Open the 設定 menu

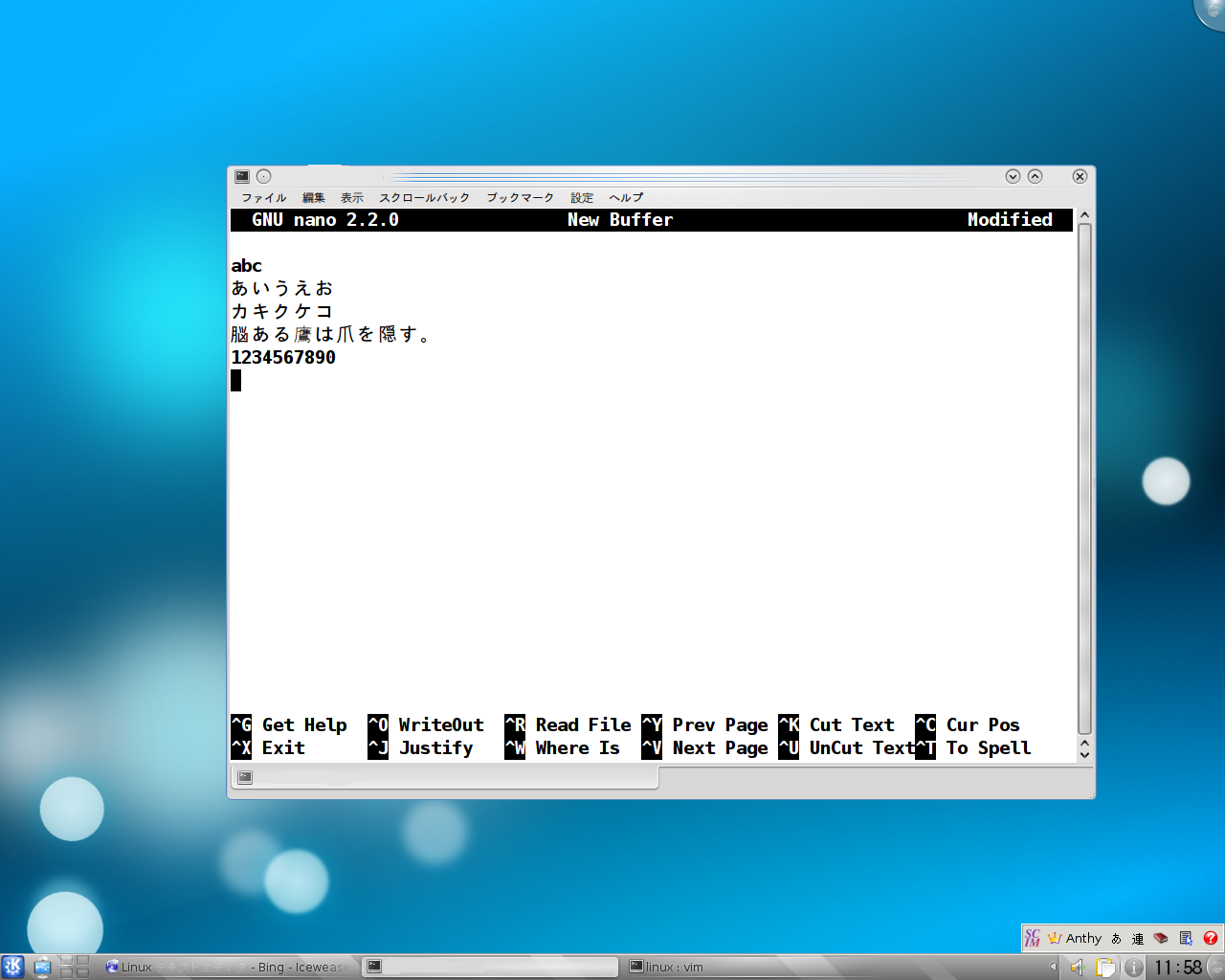tap(582, 197)
